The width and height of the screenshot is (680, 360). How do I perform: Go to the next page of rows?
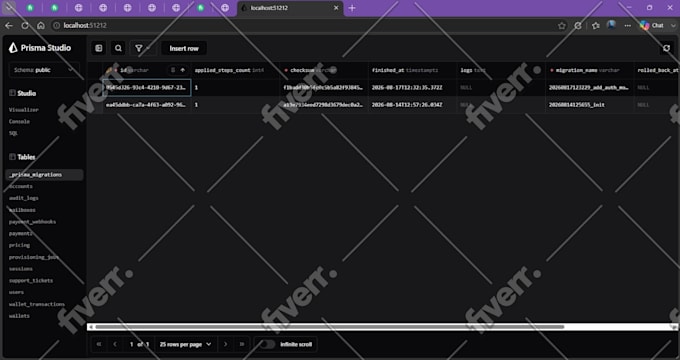click(226, 344)
